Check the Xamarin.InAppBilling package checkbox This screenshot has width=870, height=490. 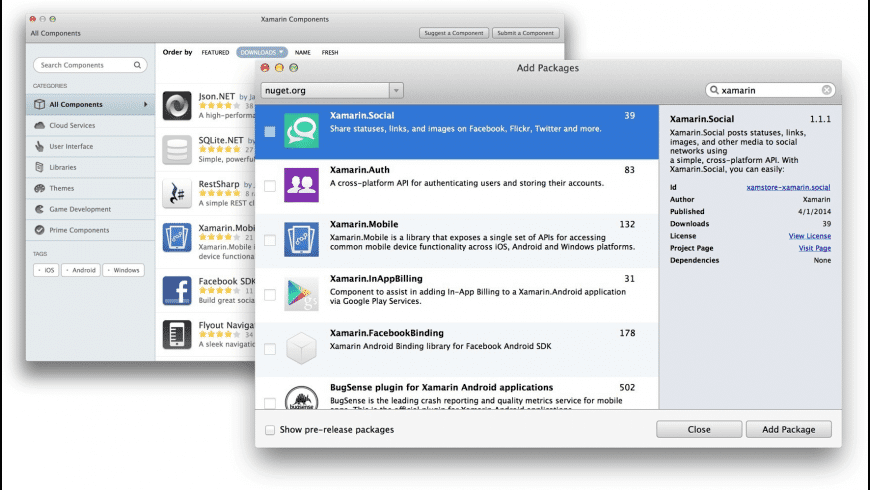pos(270,295)
